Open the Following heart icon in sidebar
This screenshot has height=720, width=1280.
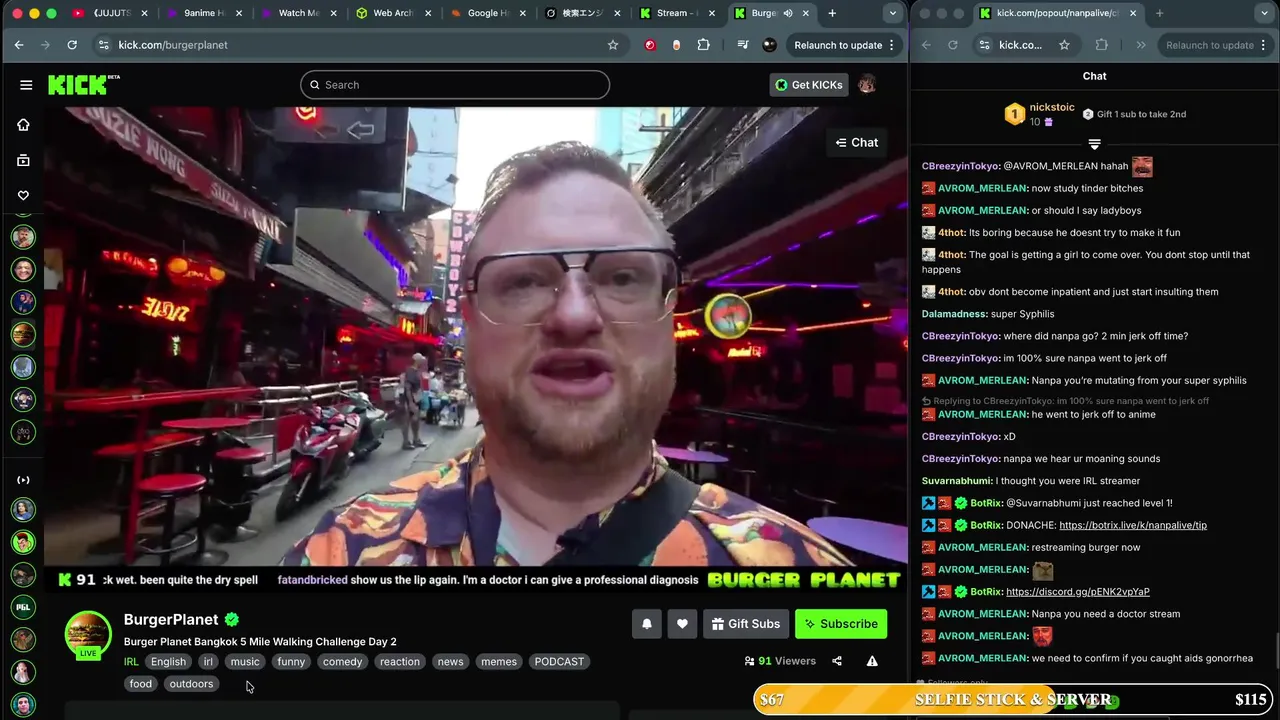point(23,195)
